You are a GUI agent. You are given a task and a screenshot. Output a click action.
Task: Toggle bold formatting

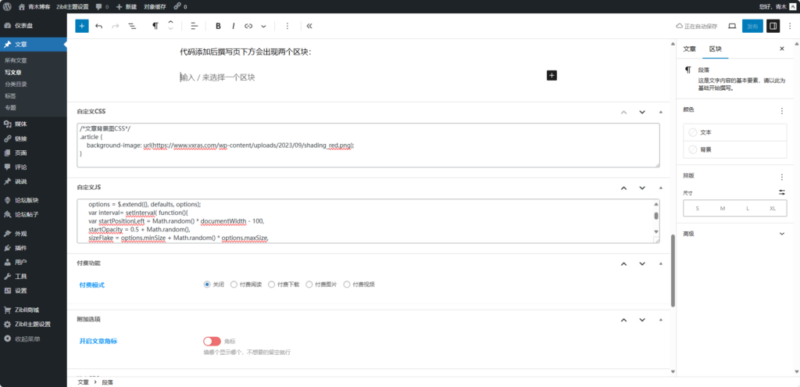[218, 26]
